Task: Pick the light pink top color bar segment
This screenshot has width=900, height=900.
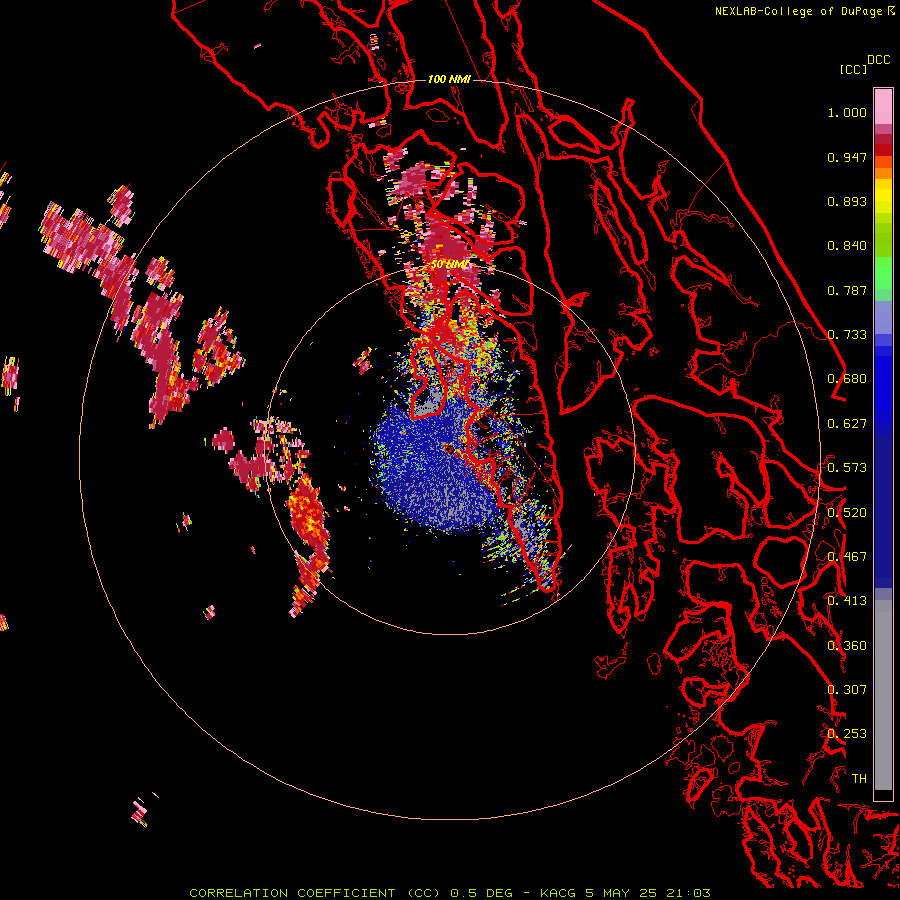Action: pyautogui.click(x=883, y=107)
